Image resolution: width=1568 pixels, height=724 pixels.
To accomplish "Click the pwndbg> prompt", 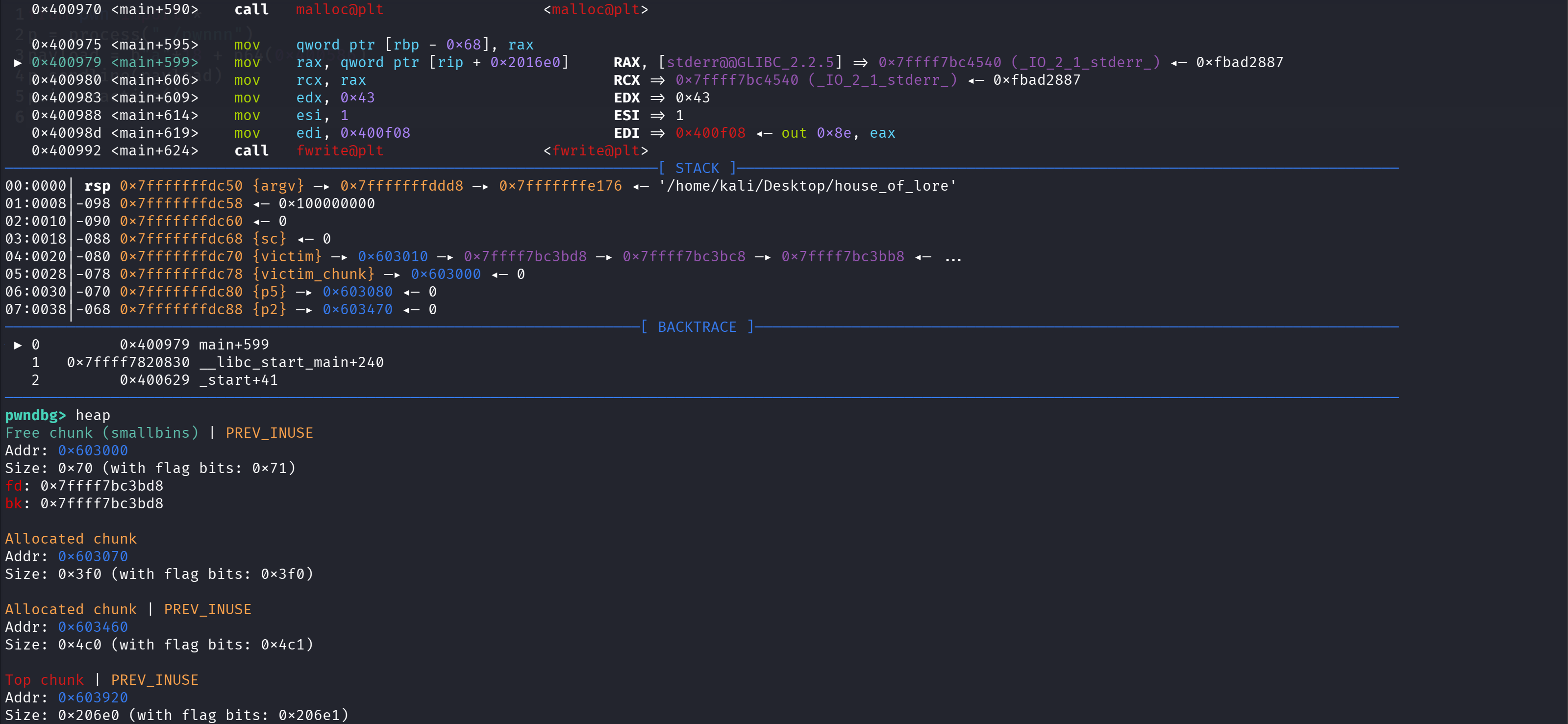I will [x=35, y=415].
